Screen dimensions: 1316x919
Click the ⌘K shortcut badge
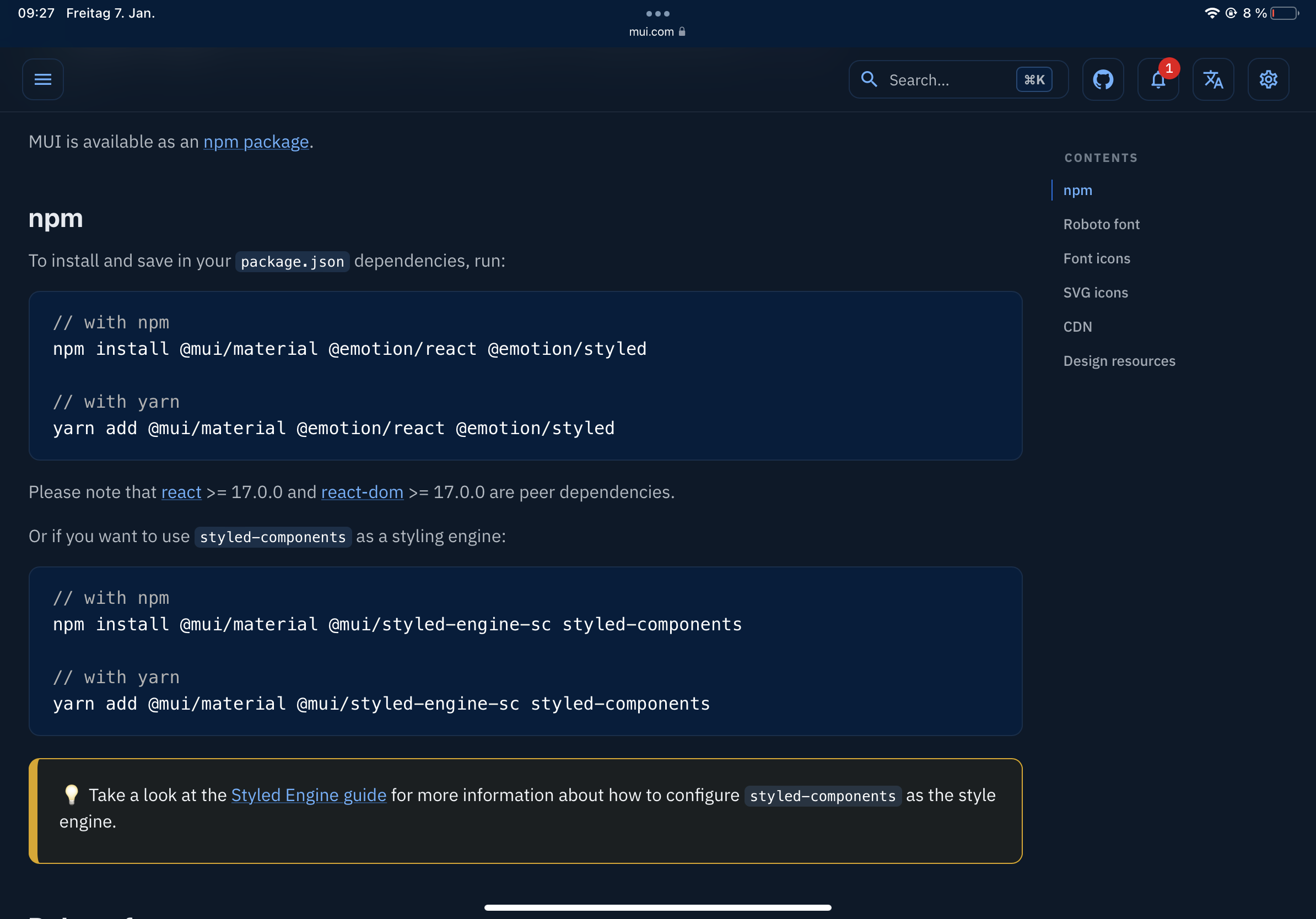(x=1033, y=80)
